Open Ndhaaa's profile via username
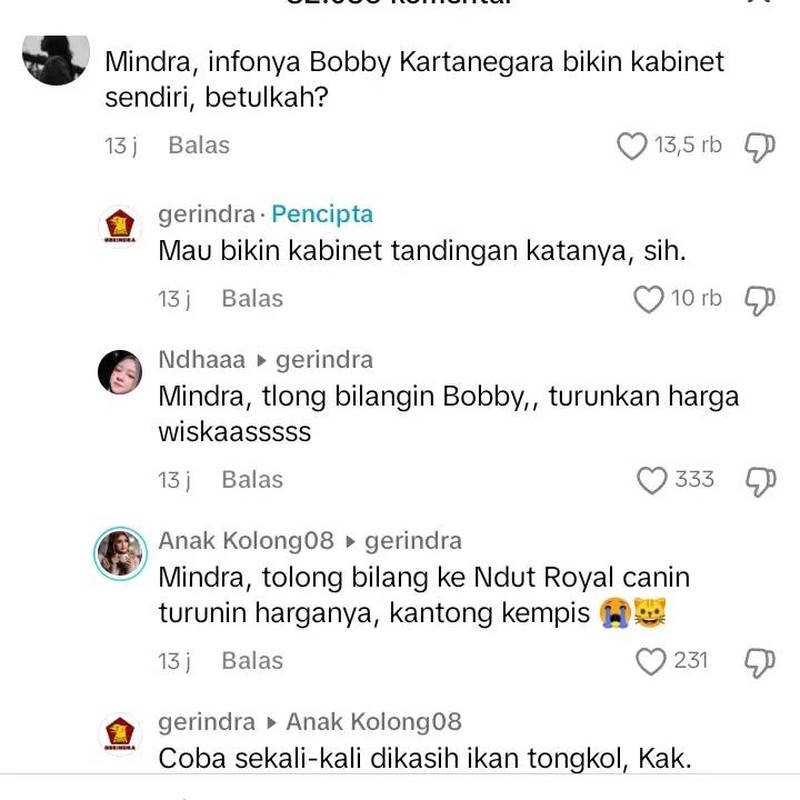Viewport: 800px width, 800px height. [x=199, y=358]
